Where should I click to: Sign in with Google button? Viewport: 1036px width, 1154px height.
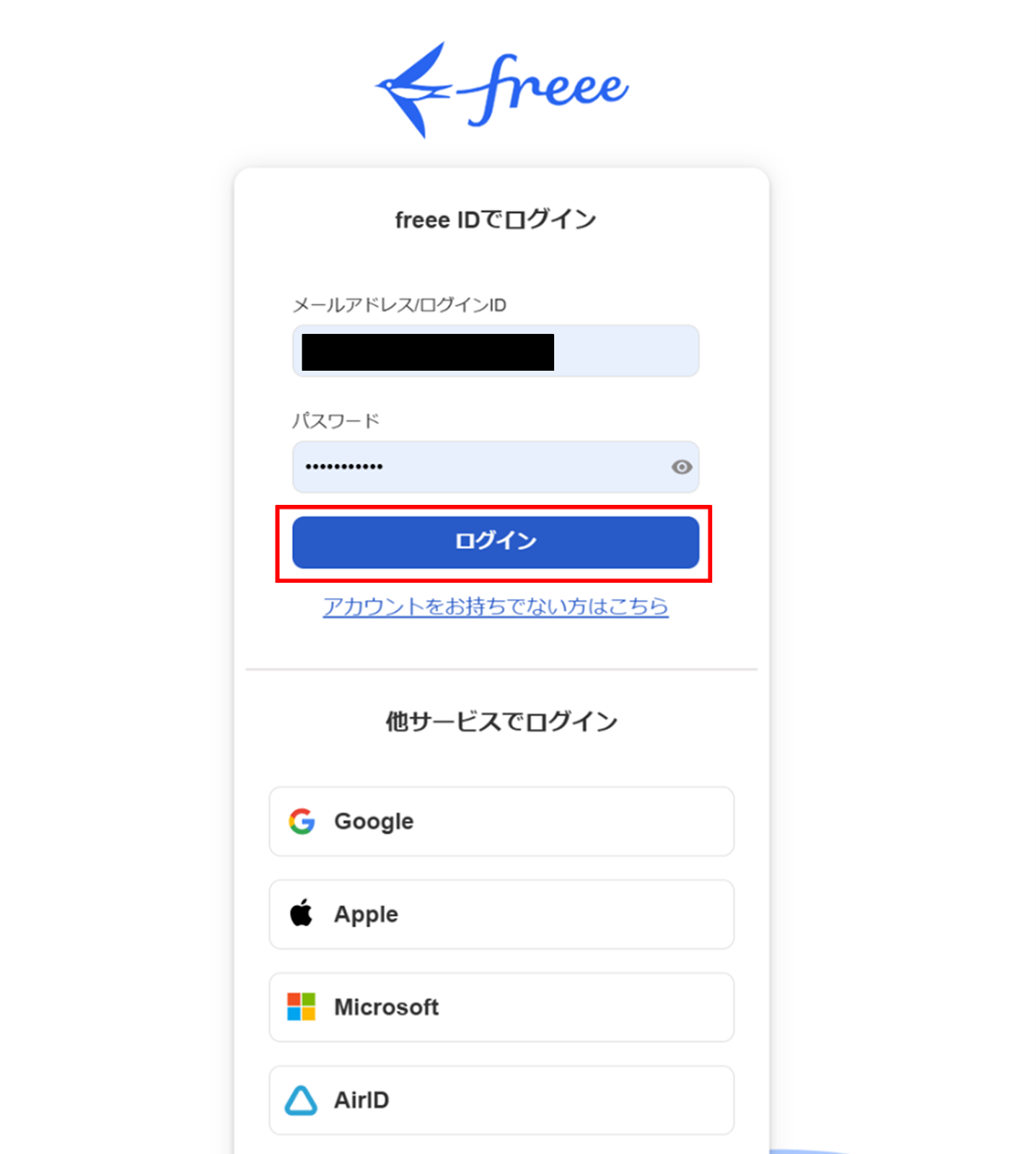tap(501, 822)
